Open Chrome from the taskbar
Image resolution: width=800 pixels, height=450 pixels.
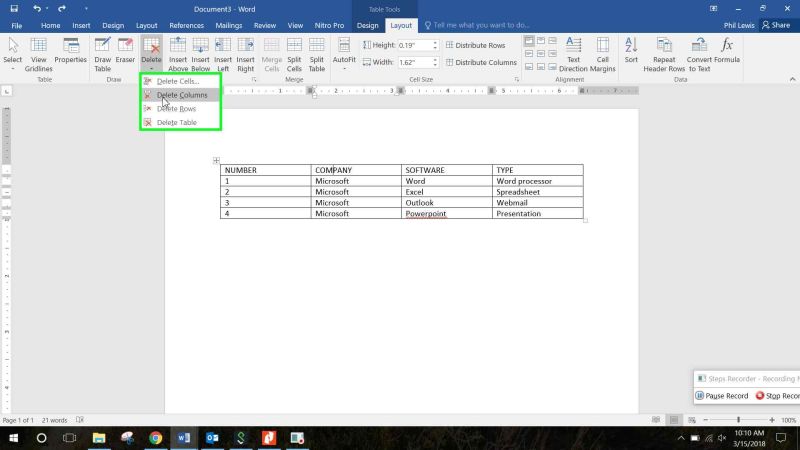pos(156,438)
